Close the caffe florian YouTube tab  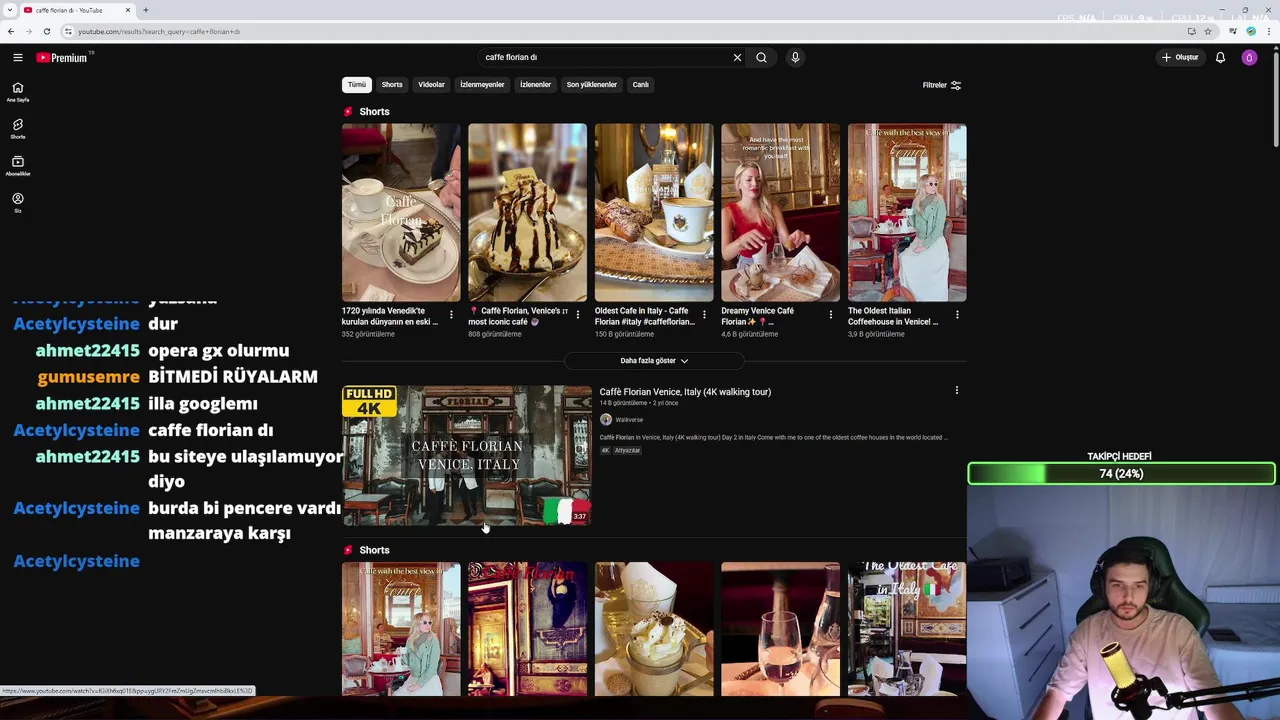point(127,10)
